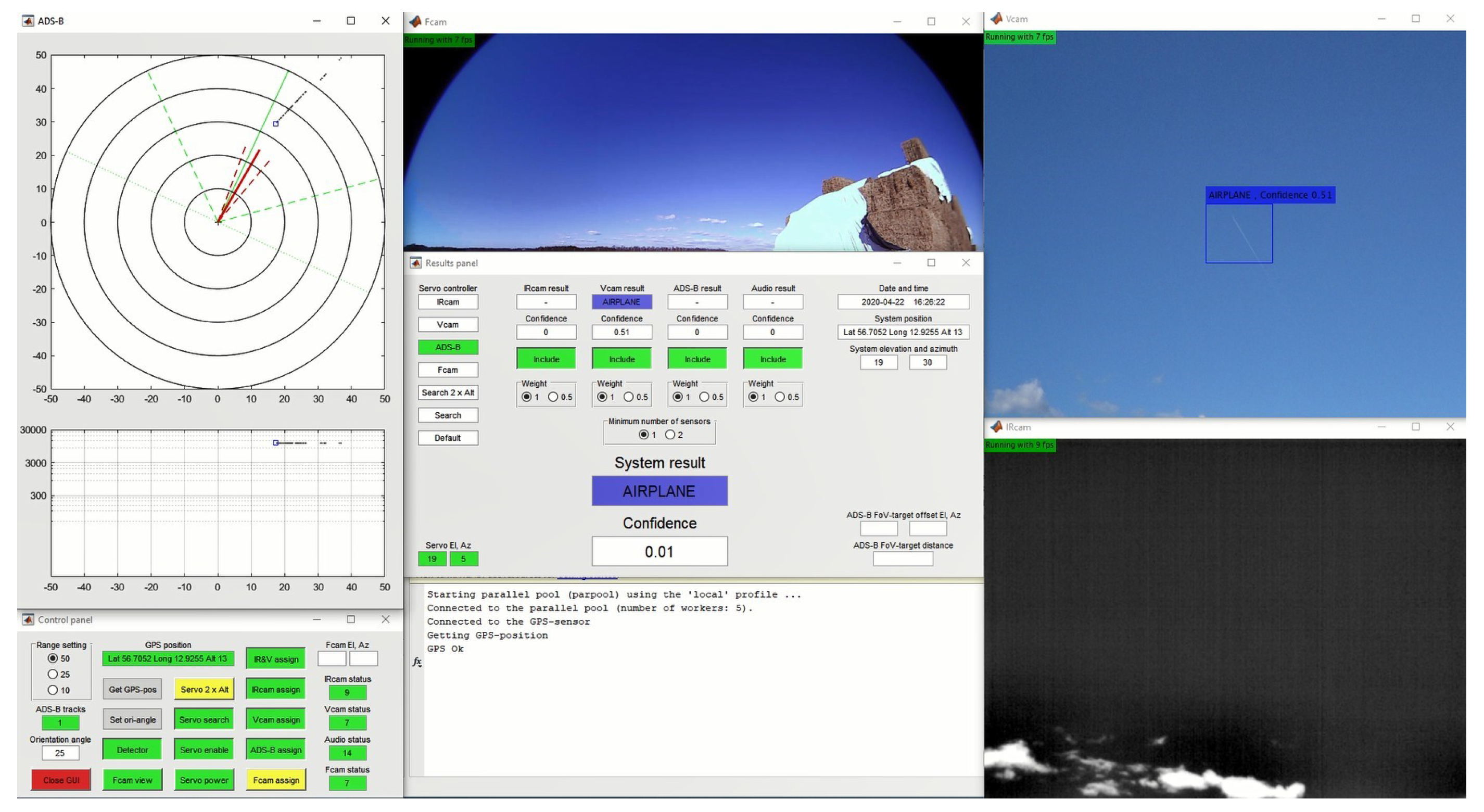Click the Results panel title bar icon
The image size is (1484, 812).
(415, 263)
